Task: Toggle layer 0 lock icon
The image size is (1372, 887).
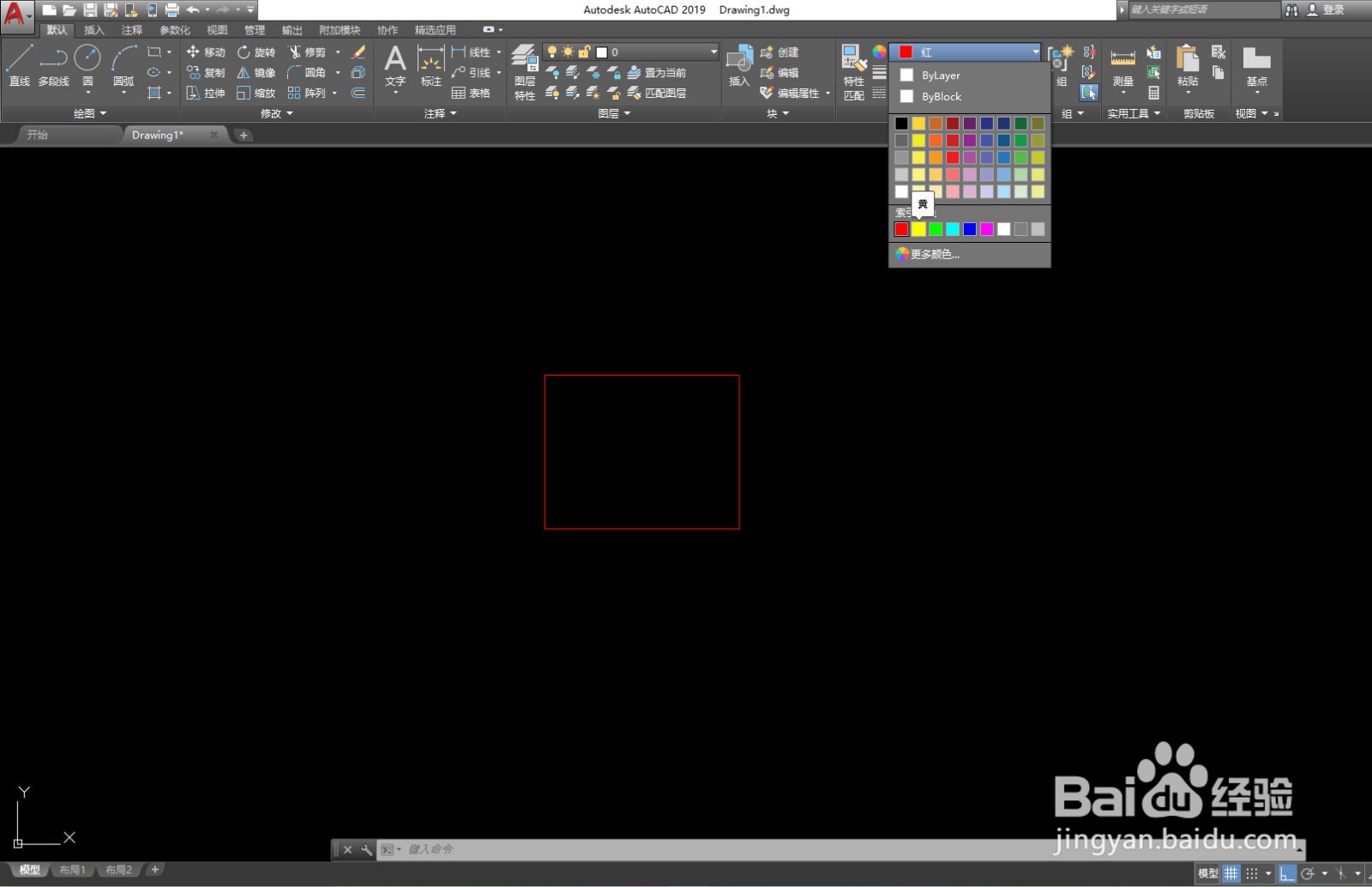Action: (x=584, y=52)
